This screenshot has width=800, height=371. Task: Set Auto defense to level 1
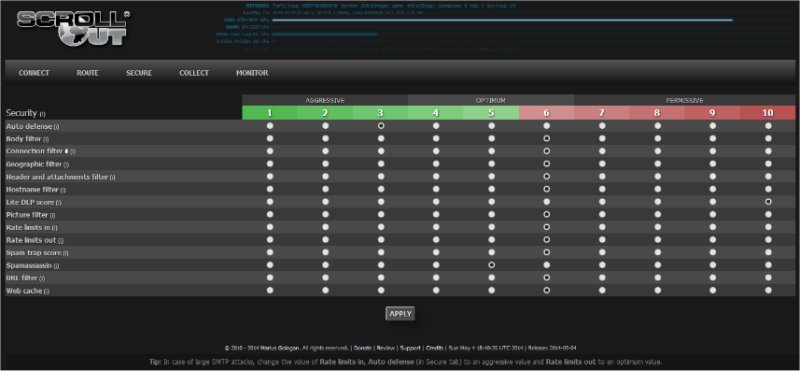pos(270,126)
